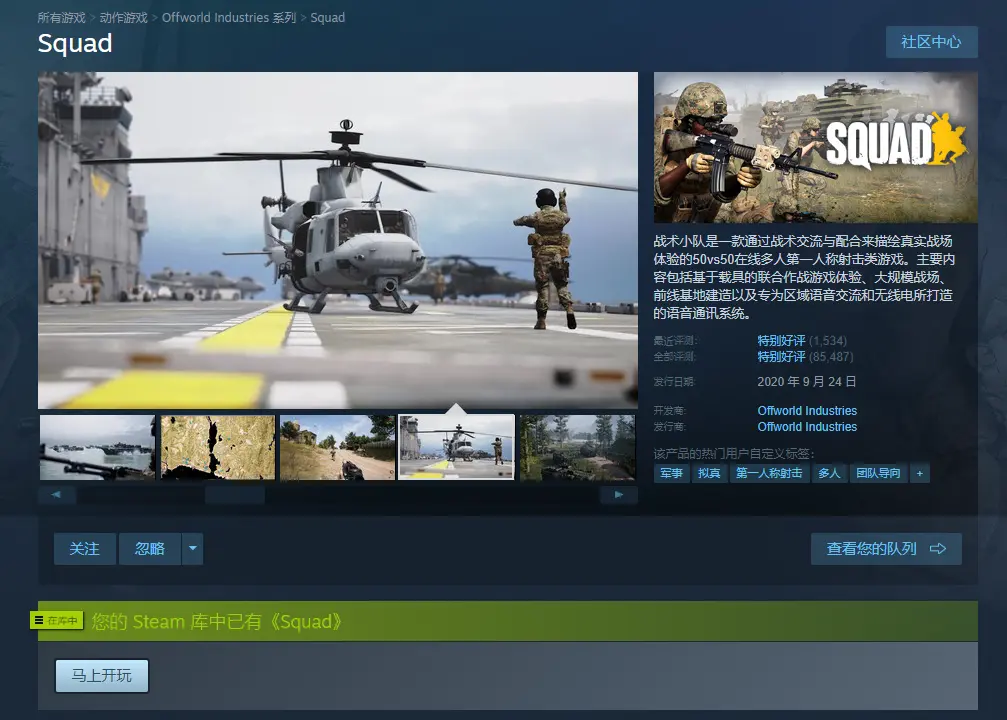1007x720 pixels.
Task: Click the Squad breadcrumb link
Action: [x=328, y=17]
